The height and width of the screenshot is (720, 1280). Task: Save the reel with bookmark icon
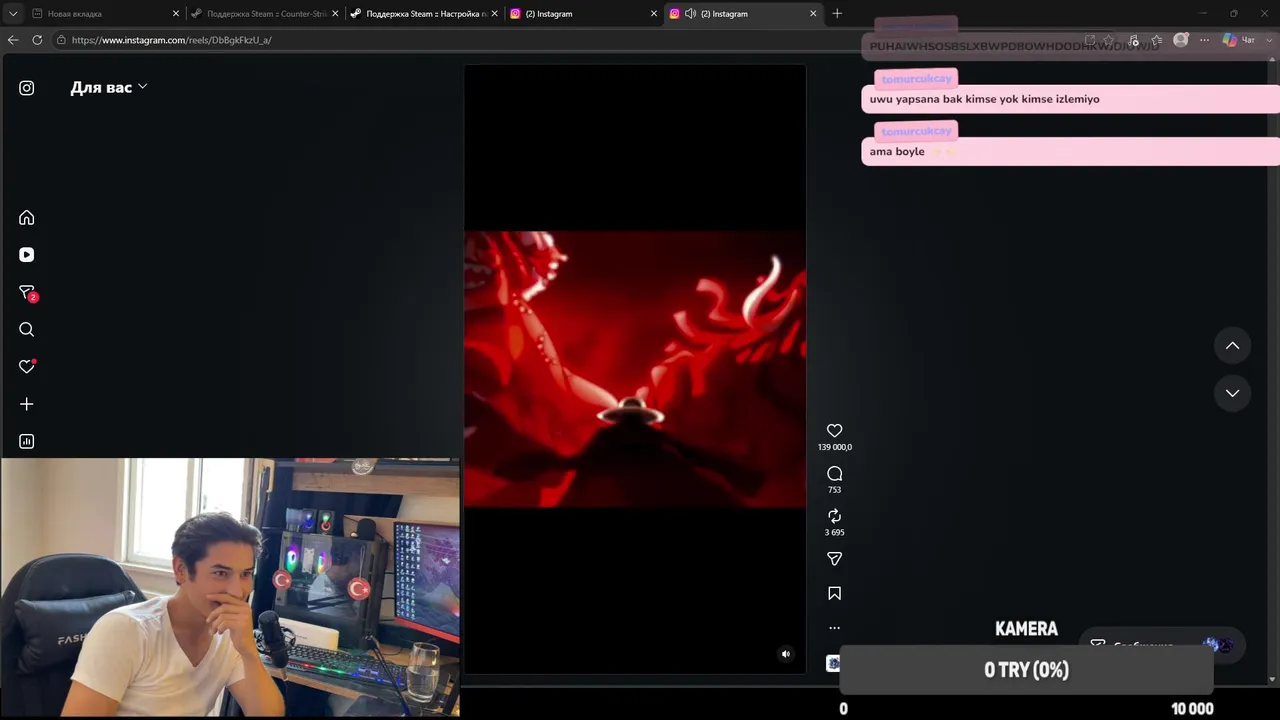[835, 593]
